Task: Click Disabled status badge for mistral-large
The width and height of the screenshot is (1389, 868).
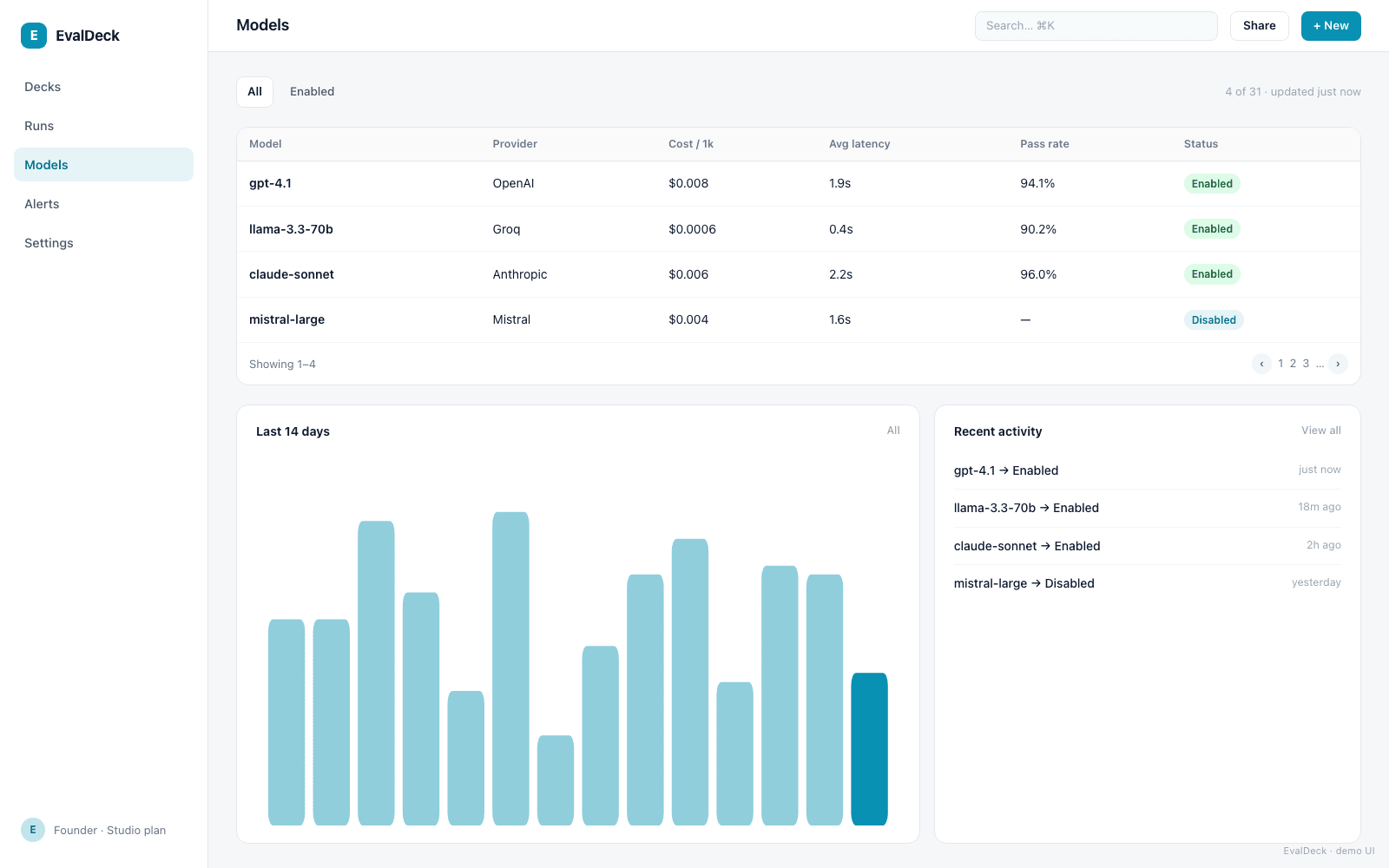Action: tap(1214, 320)
